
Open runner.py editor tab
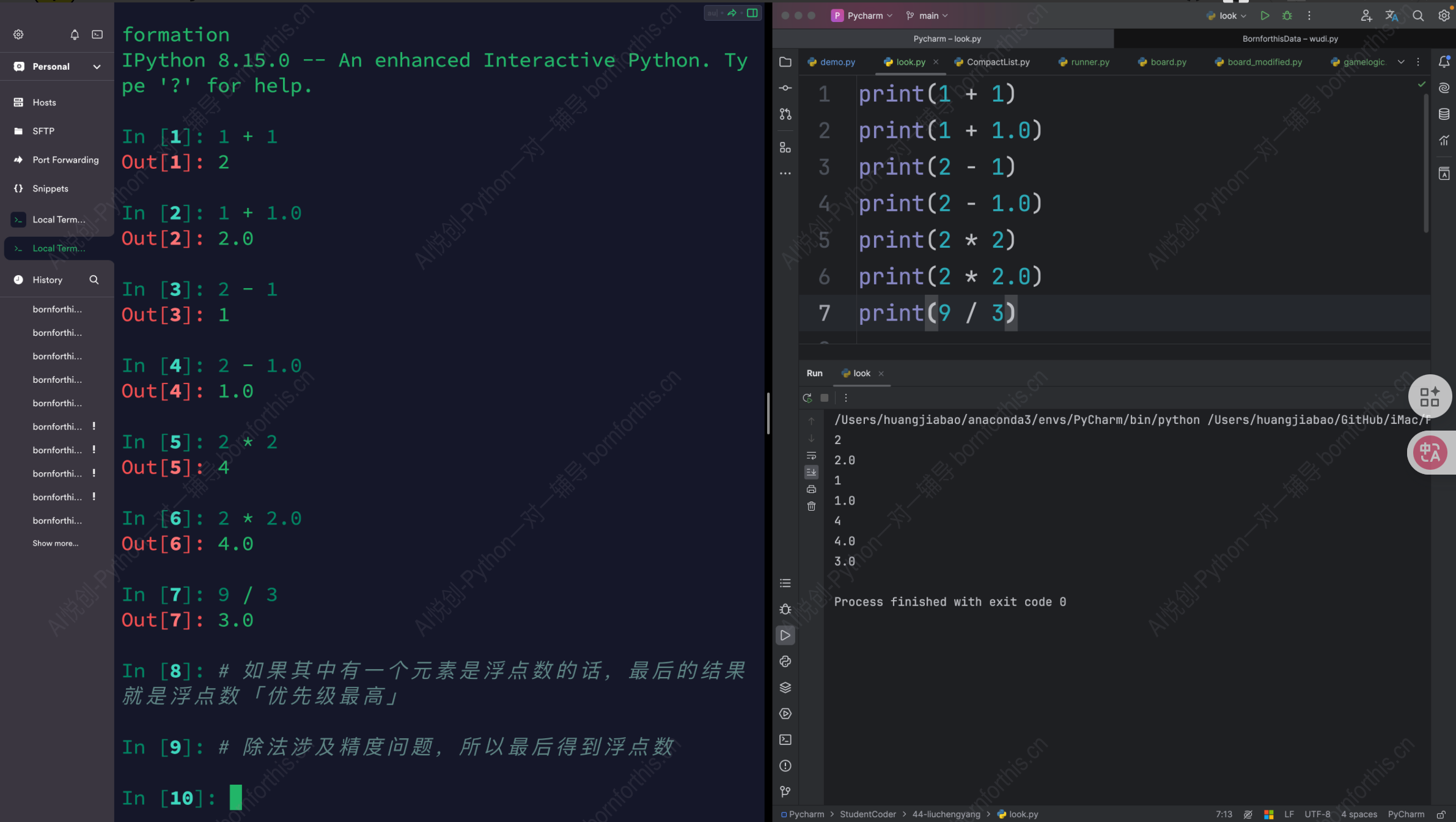click(x=1084, y=62)
